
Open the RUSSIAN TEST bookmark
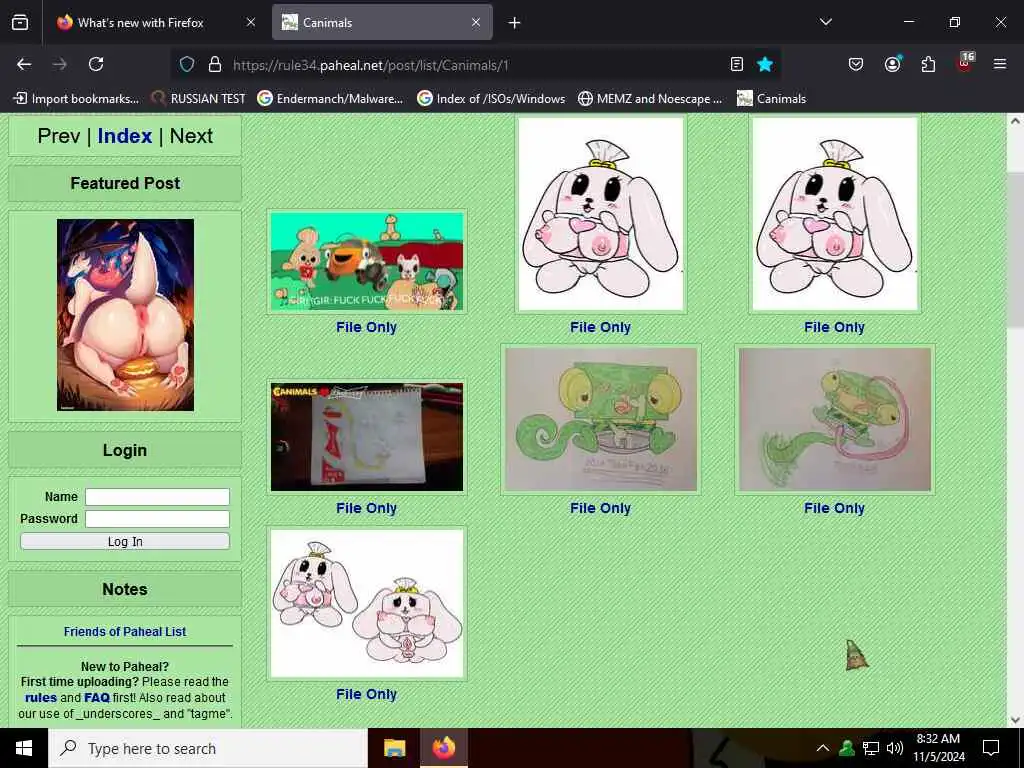[x=198, y=99]
